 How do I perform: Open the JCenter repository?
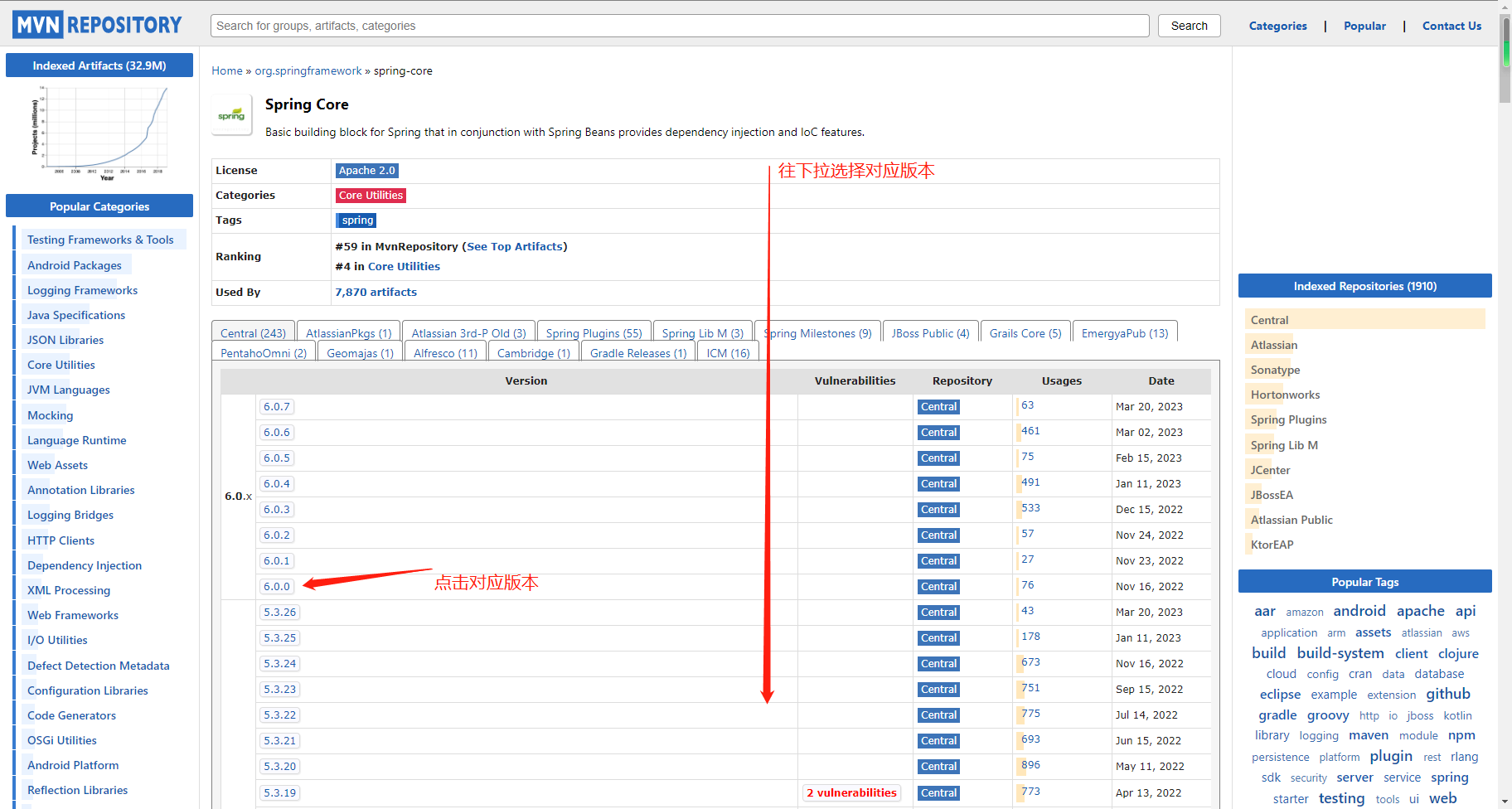[x=1270, y=470]
